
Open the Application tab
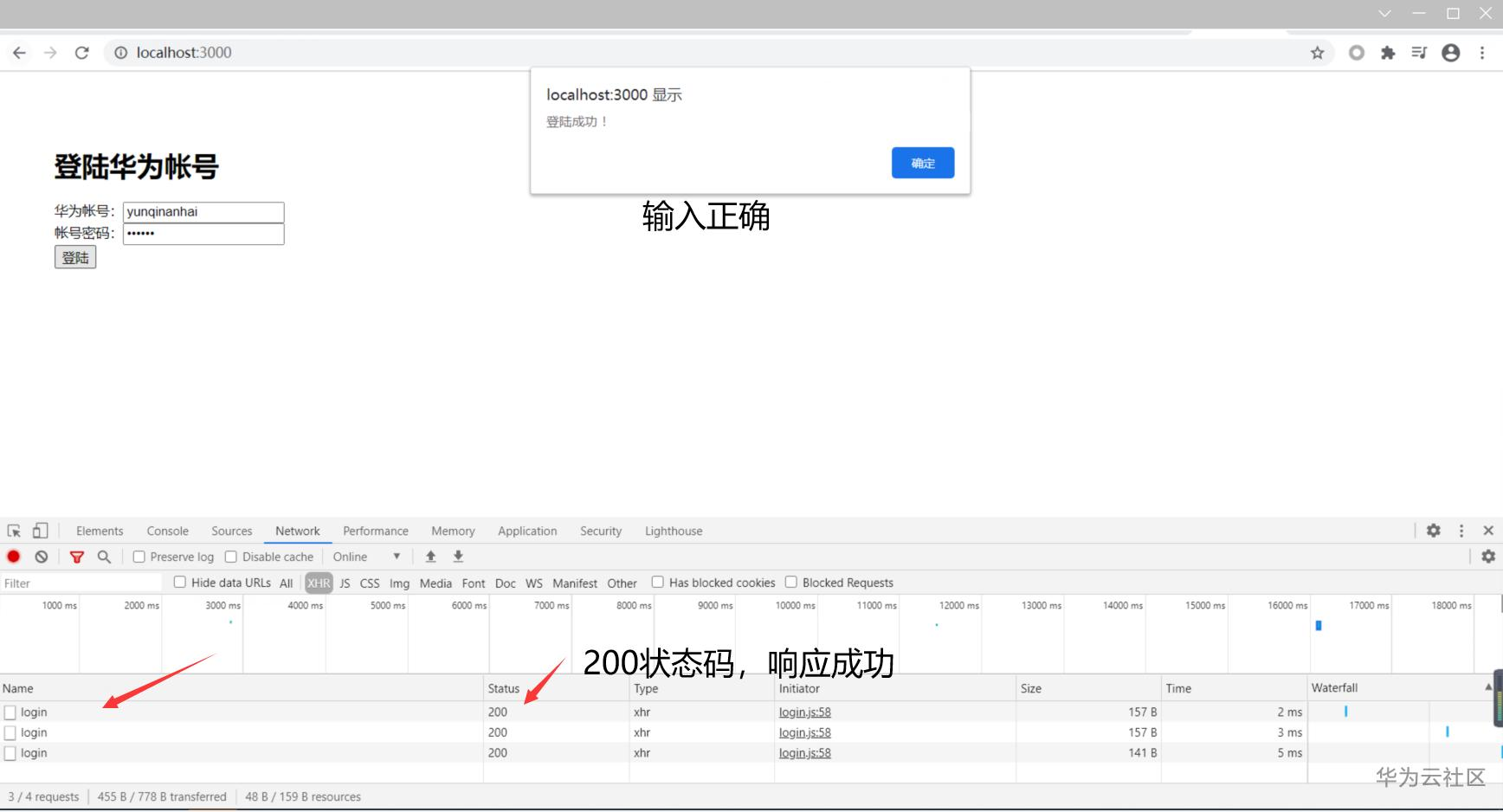pyautogui.click(x=527, y=531)
